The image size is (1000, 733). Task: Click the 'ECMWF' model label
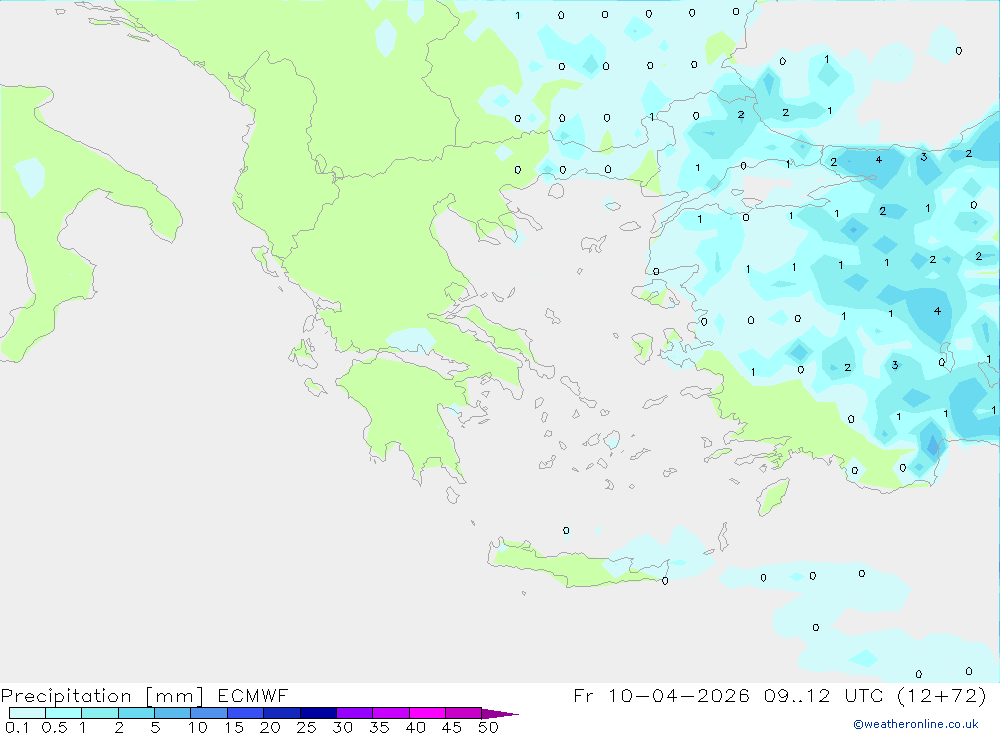click(253, 695)
